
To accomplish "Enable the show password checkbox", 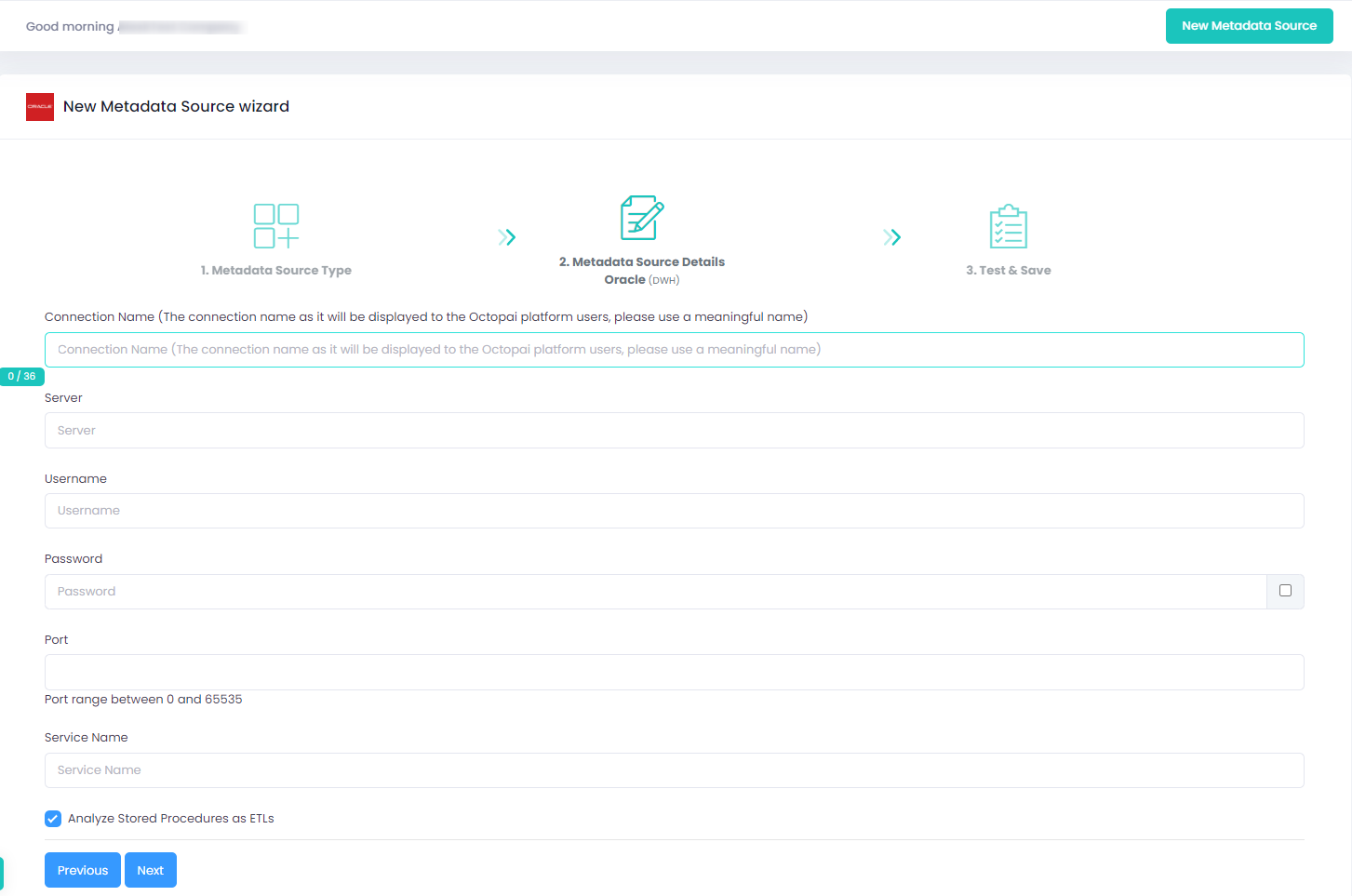I will tap(1284, 591).
